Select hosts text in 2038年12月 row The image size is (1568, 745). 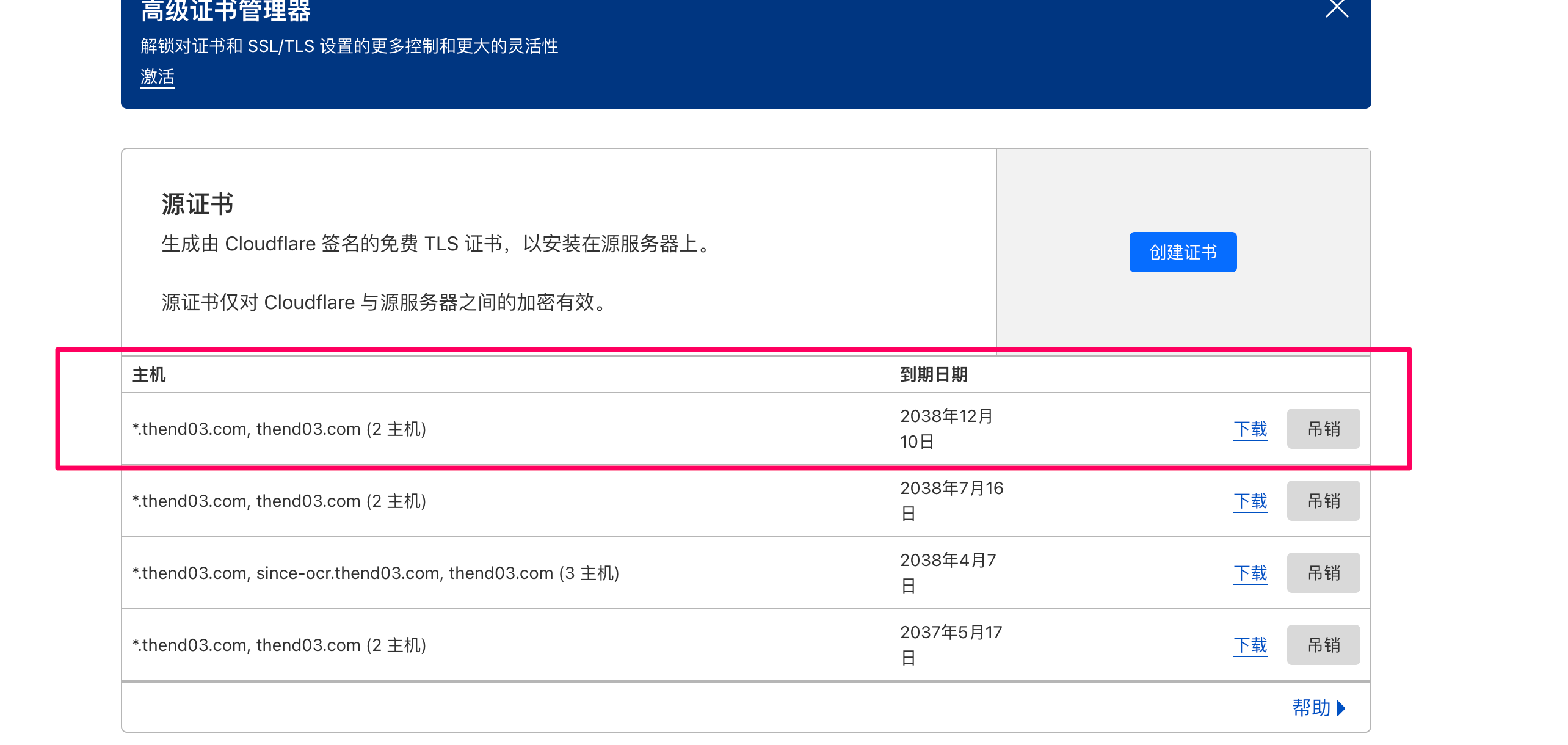pos(279,429)
